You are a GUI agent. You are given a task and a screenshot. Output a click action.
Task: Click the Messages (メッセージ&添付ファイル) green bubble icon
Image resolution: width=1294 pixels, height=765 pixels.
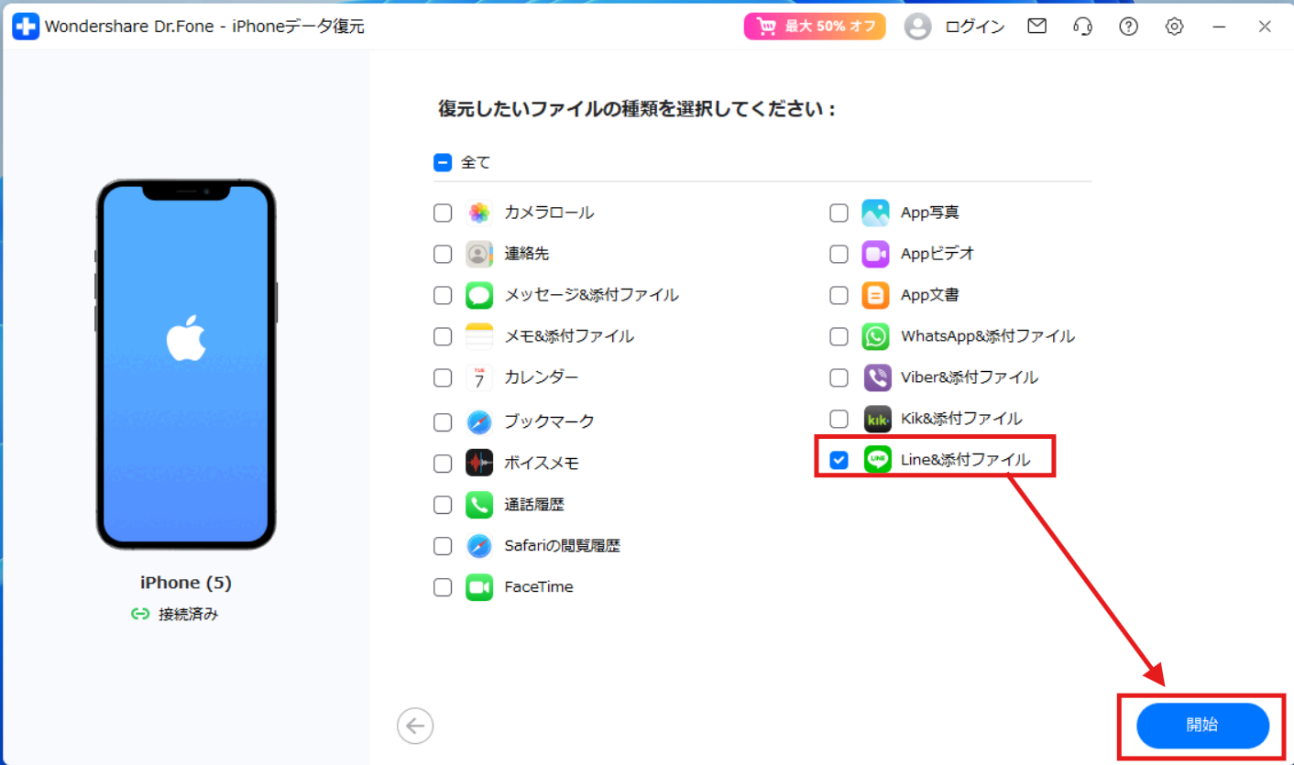coord(479,295)
